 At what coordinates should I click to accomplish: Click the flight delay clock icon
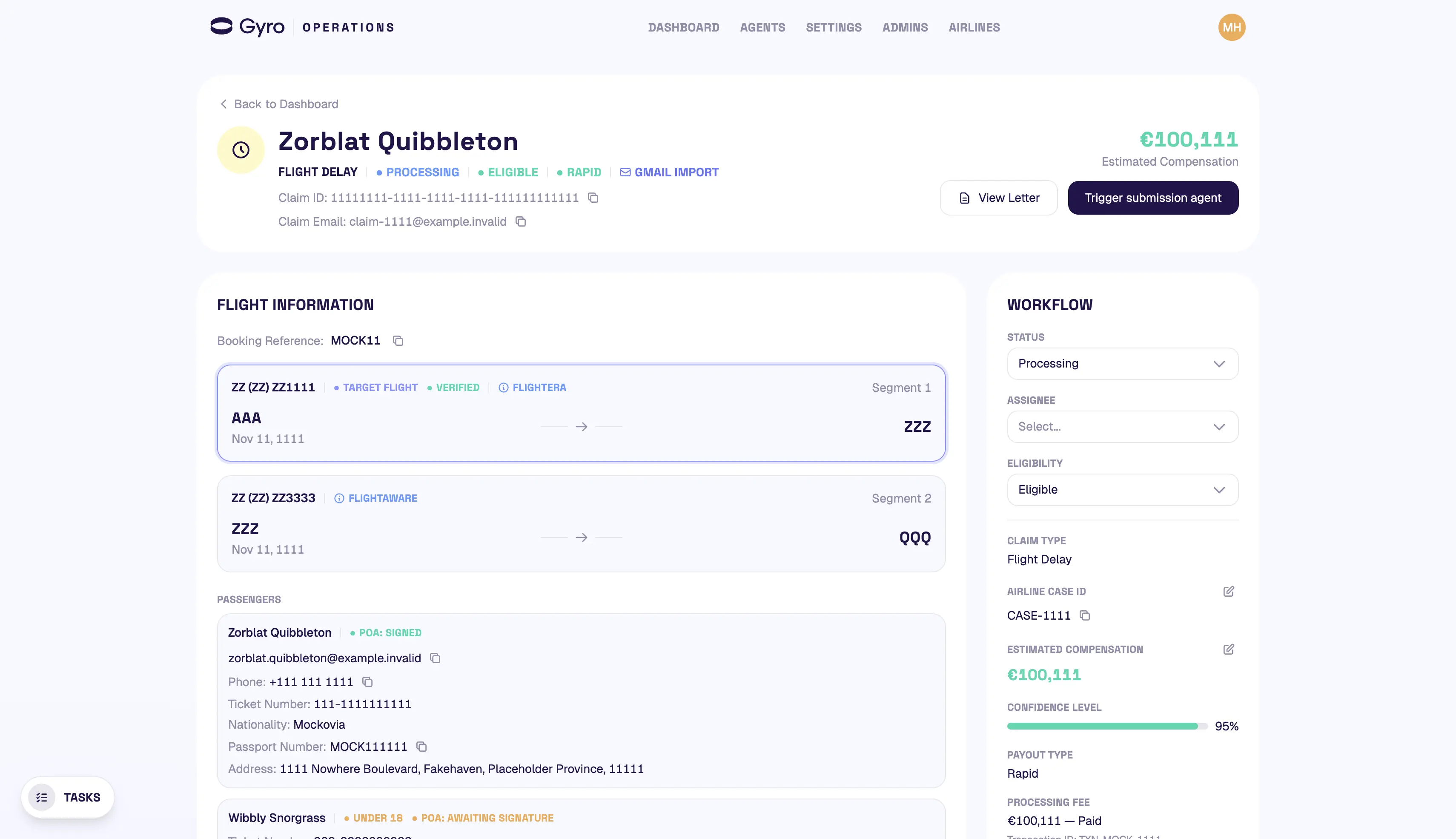241,150
